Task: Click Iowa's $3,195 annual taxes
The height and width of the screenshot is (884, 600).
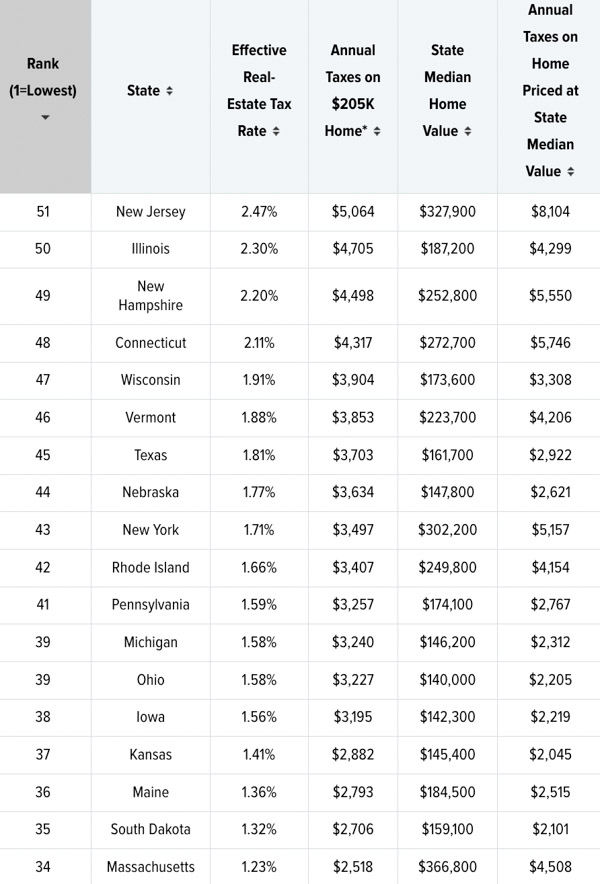Action: click(x=352, y=717)
